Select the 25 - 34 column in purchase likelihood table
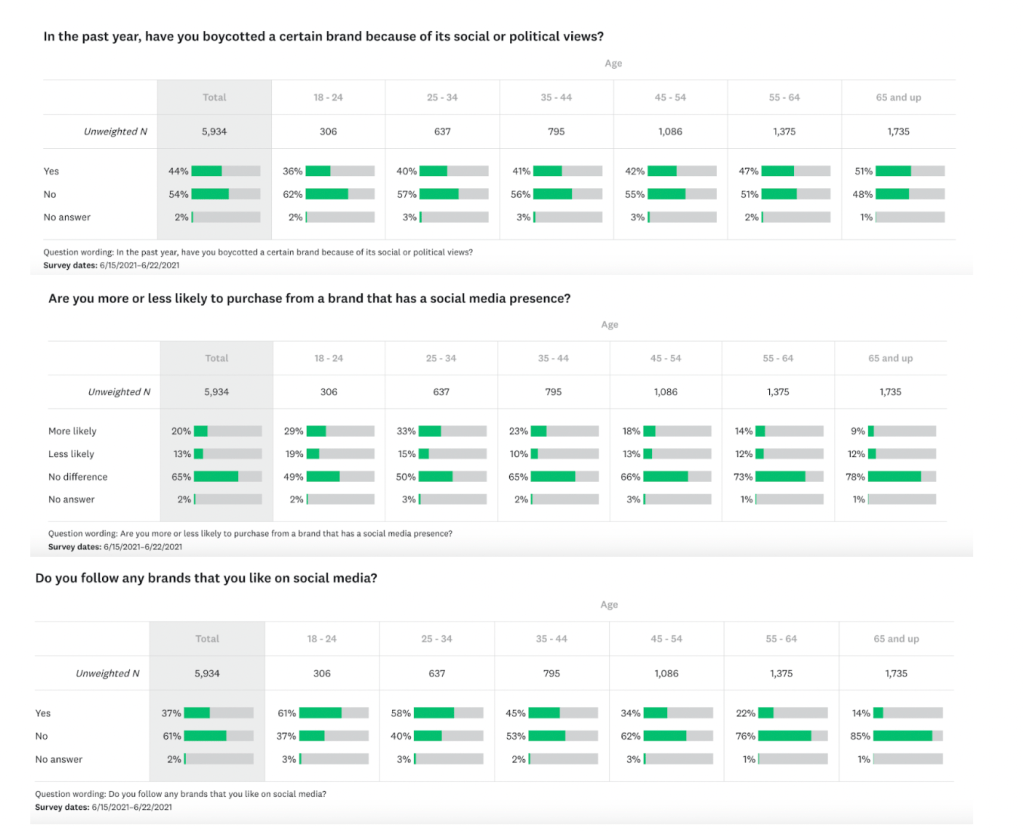Image resolution: width=1023 pixels, height=831 pixels. click(441, 358)
